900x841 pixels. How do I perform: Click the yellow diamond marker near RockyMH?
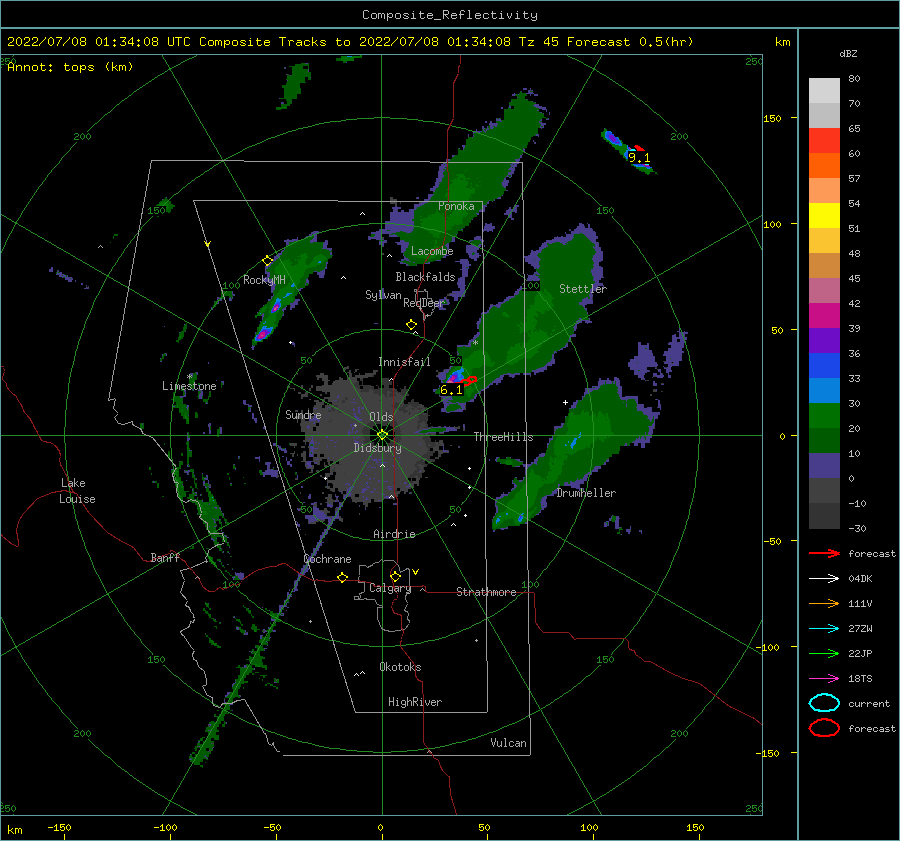click(x=267, y=261)
